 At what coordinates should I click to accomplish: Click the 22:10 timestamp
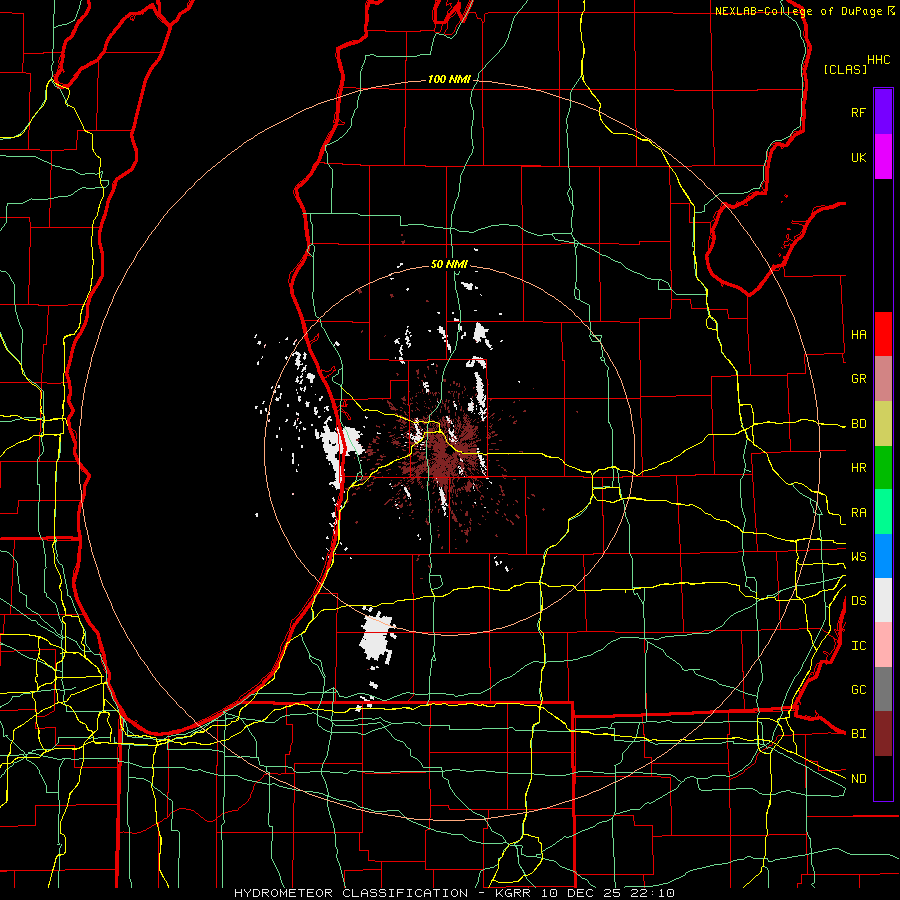(652, 893)
